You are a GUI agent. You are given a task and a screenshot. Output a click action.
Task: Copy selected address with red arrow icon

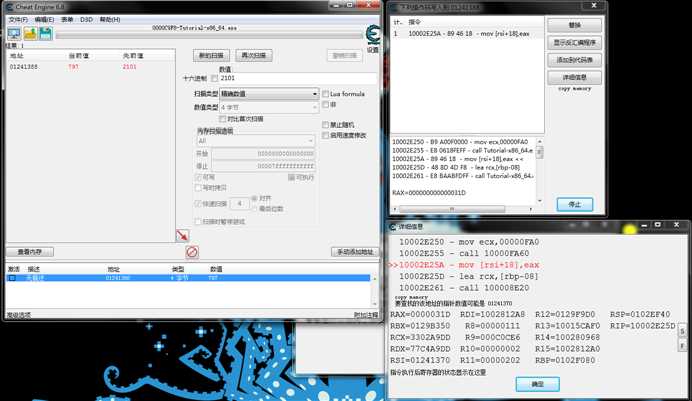tap(182, 235)
